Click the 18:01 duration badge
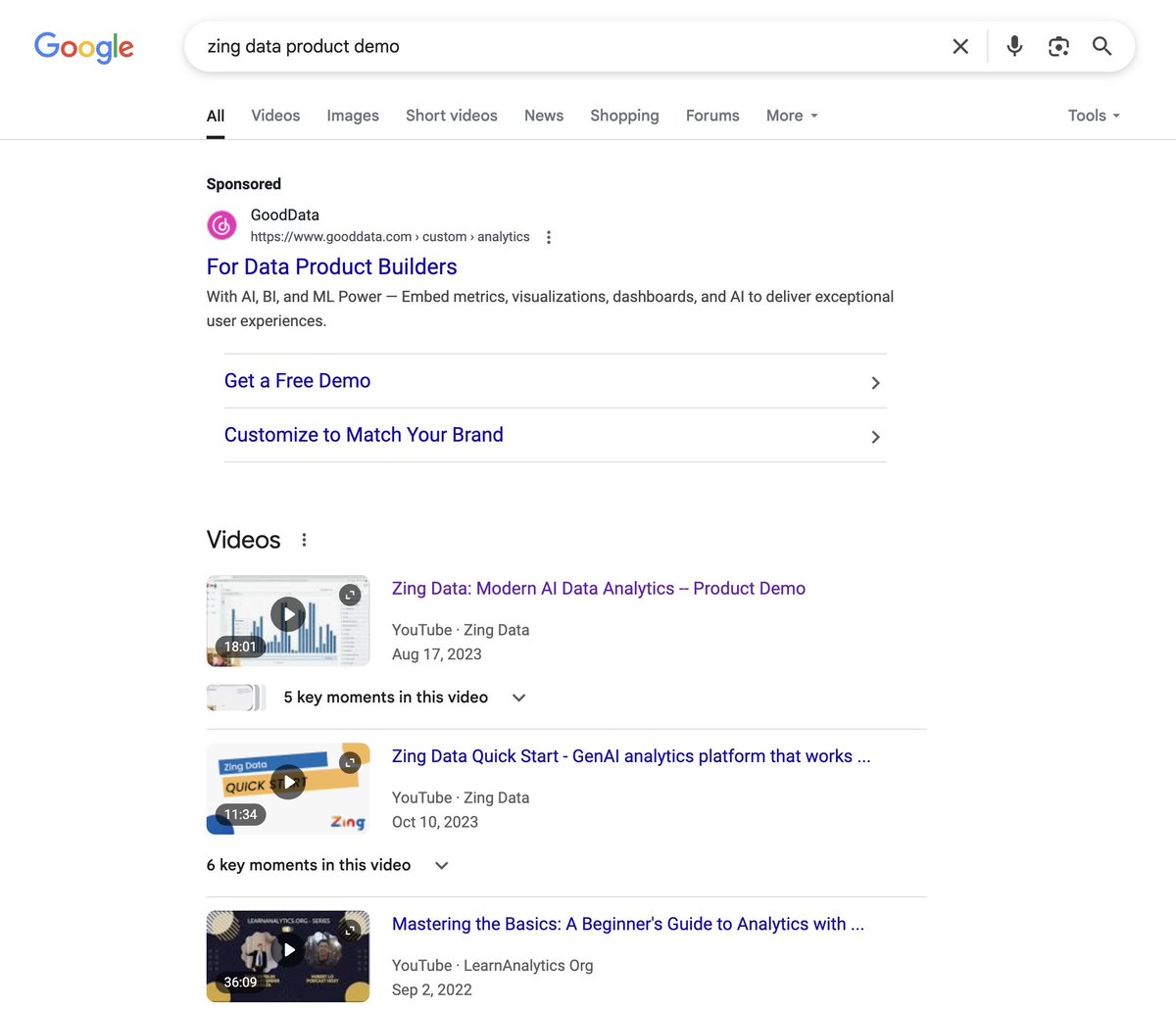 click(240, 647)
